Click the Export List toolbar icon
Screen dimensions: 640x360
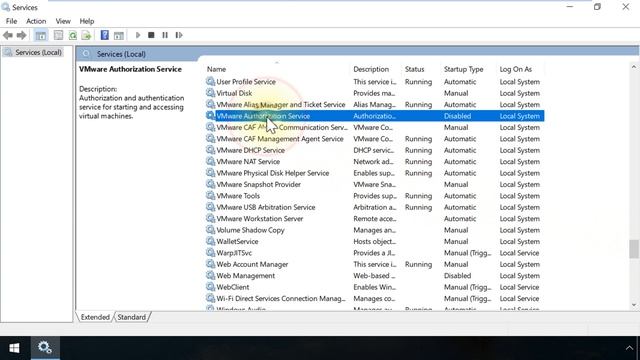click(86, 36)
